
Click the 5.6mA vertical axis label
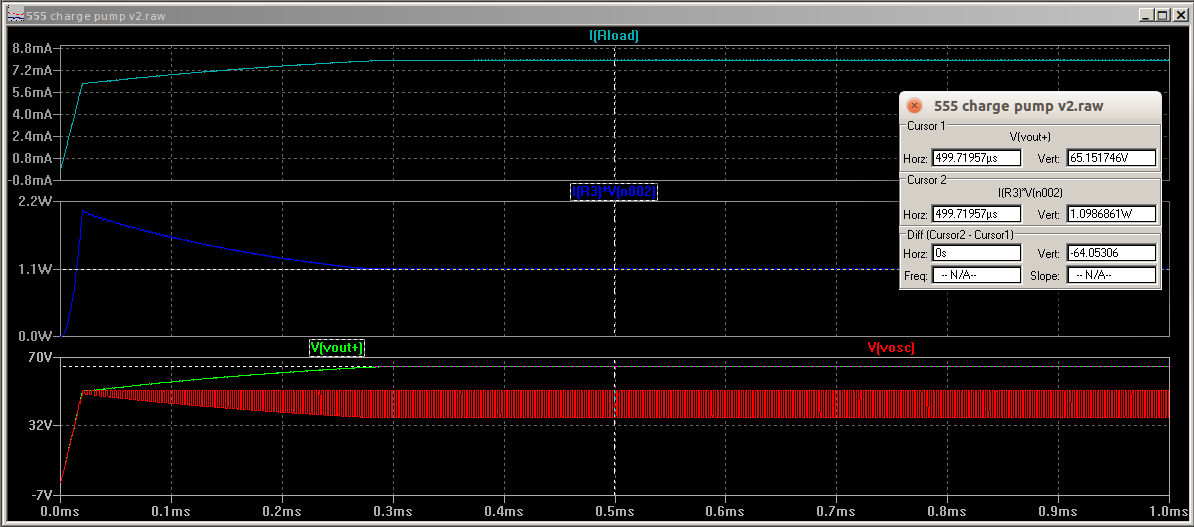(32, 92)
